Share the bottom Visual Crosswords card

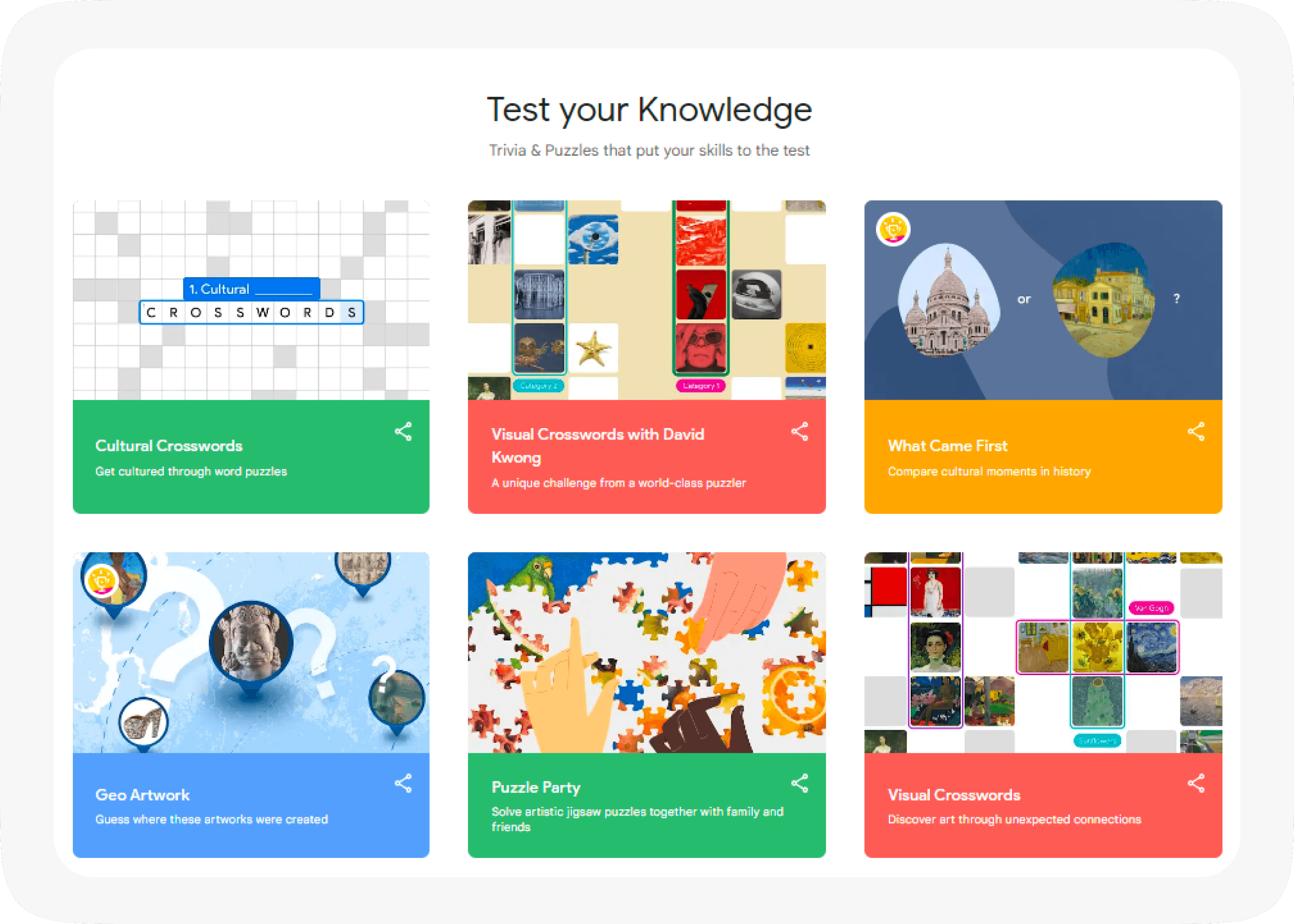[1196, 783]
